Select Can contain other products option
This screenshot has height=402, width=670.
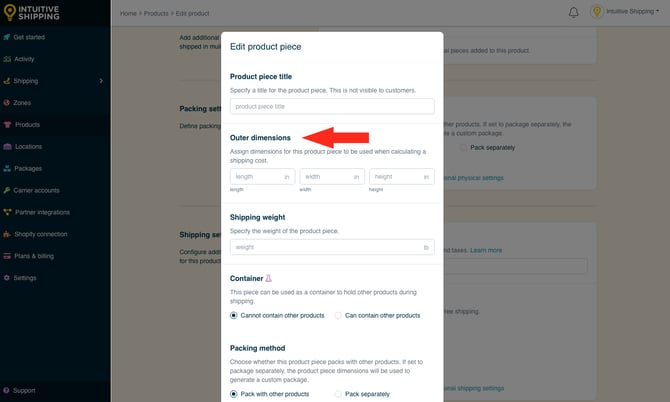click(338, 315)
